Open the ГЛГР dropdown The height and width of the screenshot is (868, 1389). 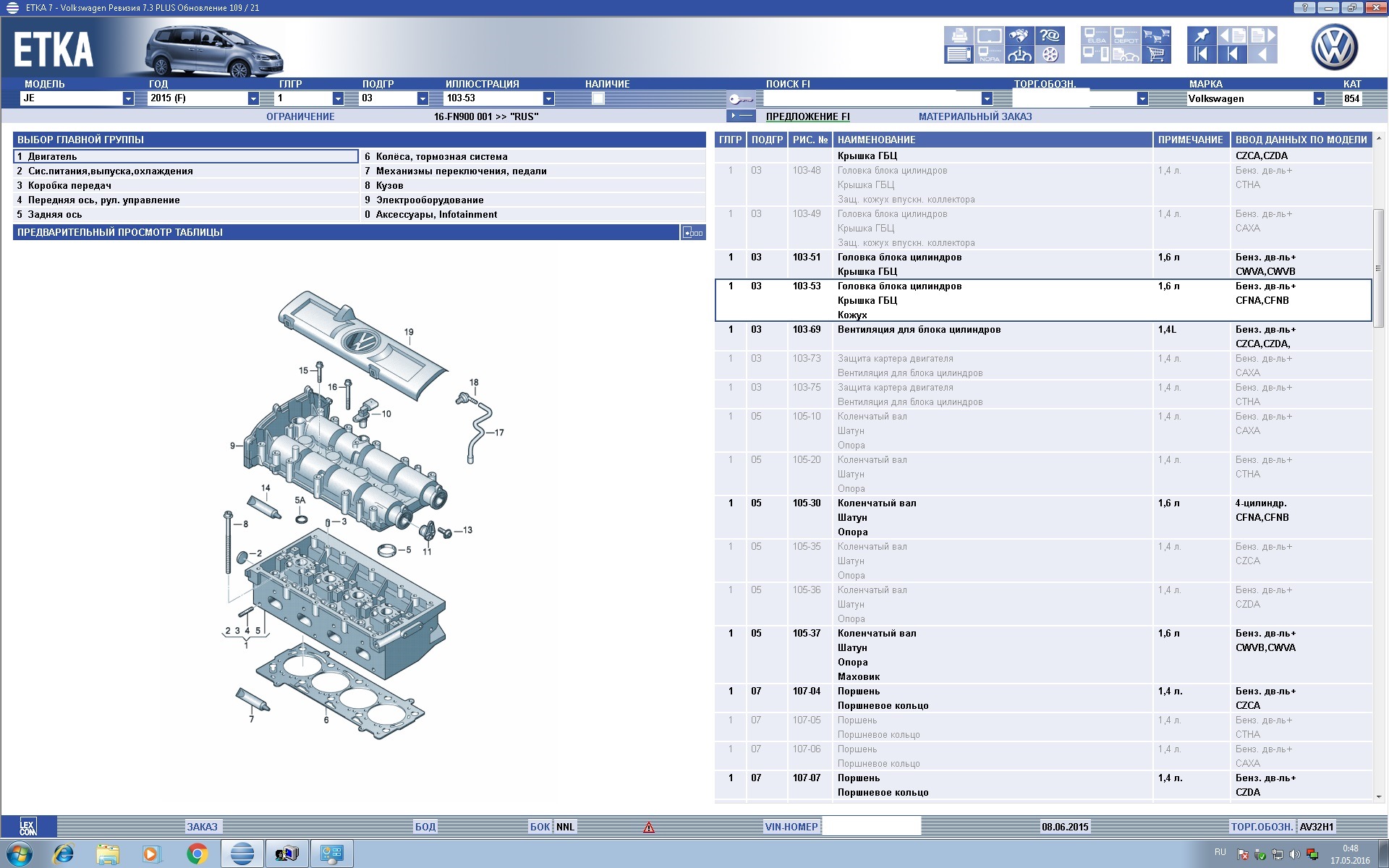pyautogui.click(x=338, y=98)
